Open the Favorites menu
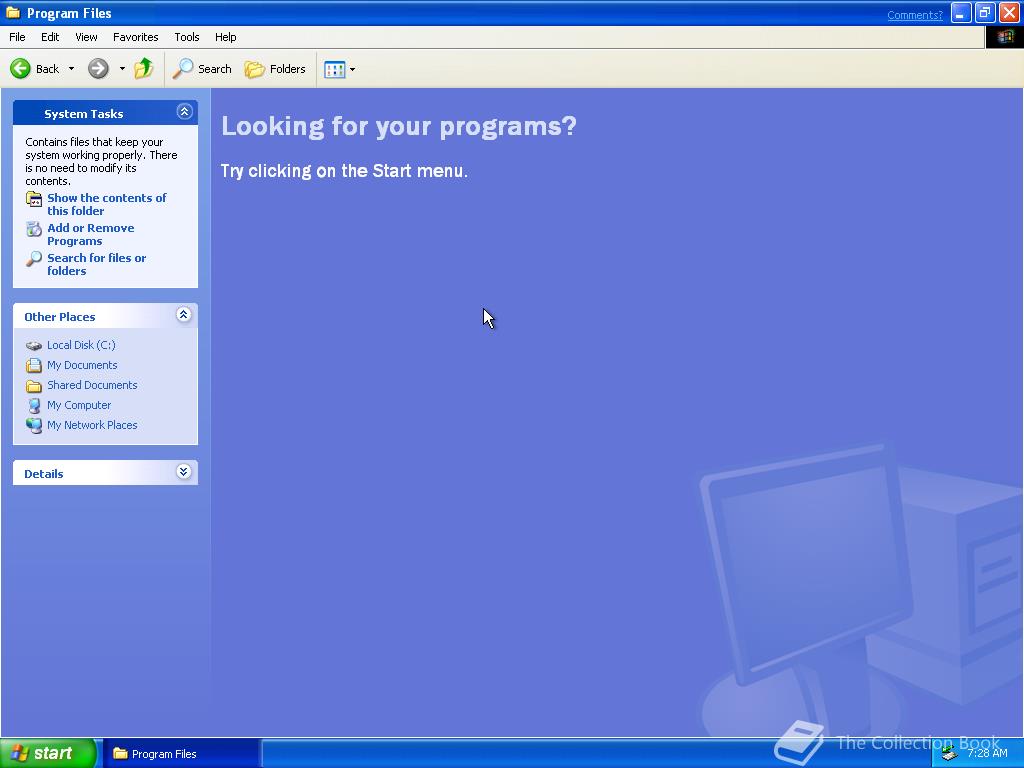This screenshot has width=1024, height=768. pos(136,37)
